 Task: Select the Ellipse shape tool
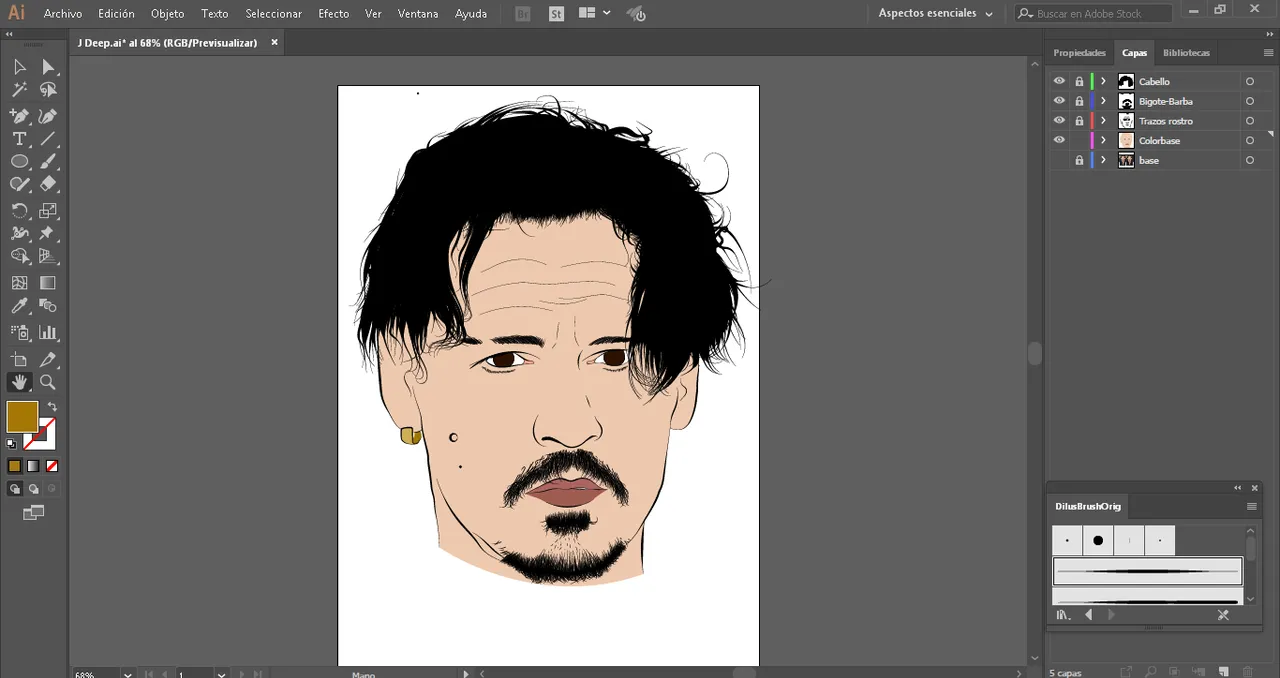click(19, 162)
